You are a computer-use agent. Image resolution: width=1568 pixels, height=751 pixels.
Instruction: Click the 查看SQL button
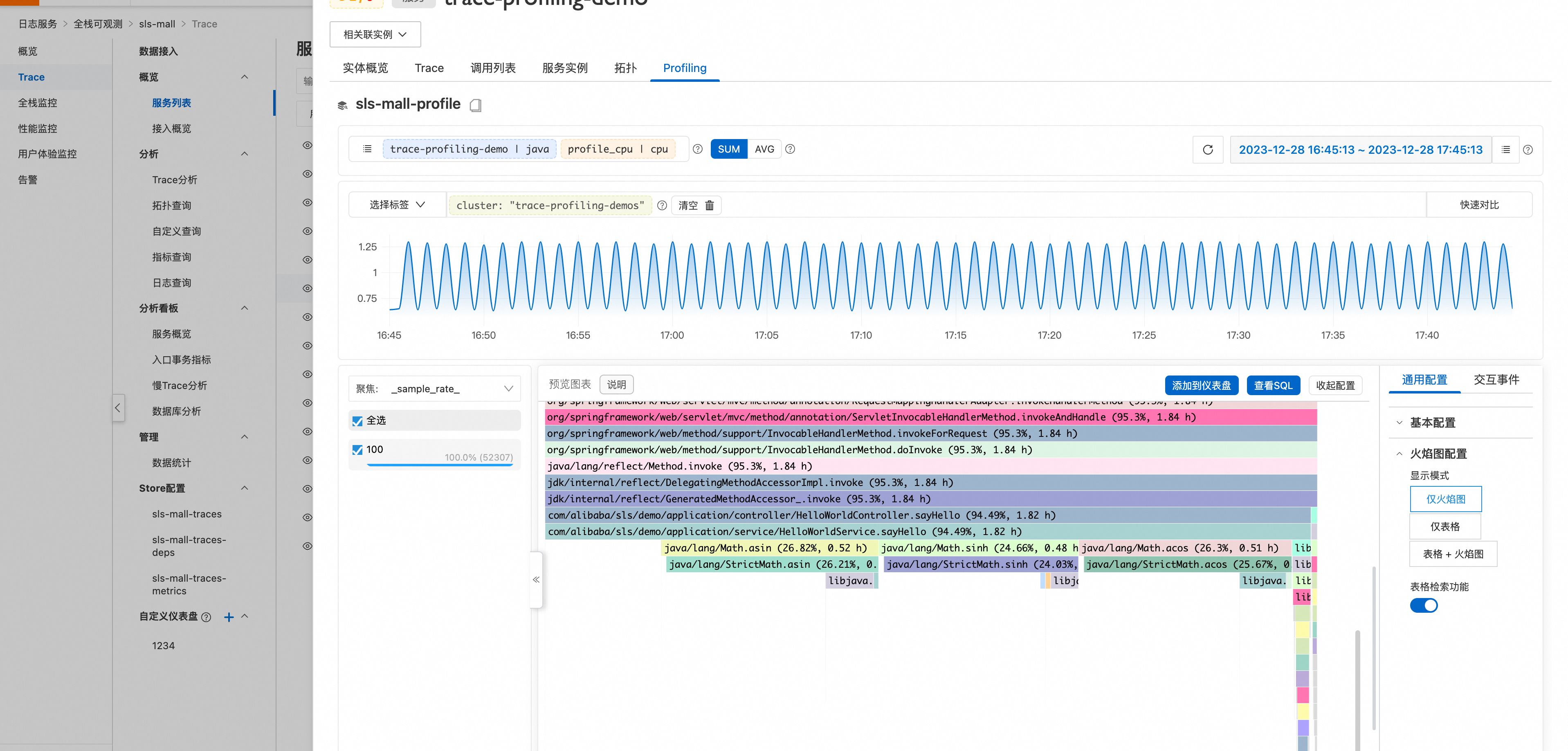[1274, 385]
